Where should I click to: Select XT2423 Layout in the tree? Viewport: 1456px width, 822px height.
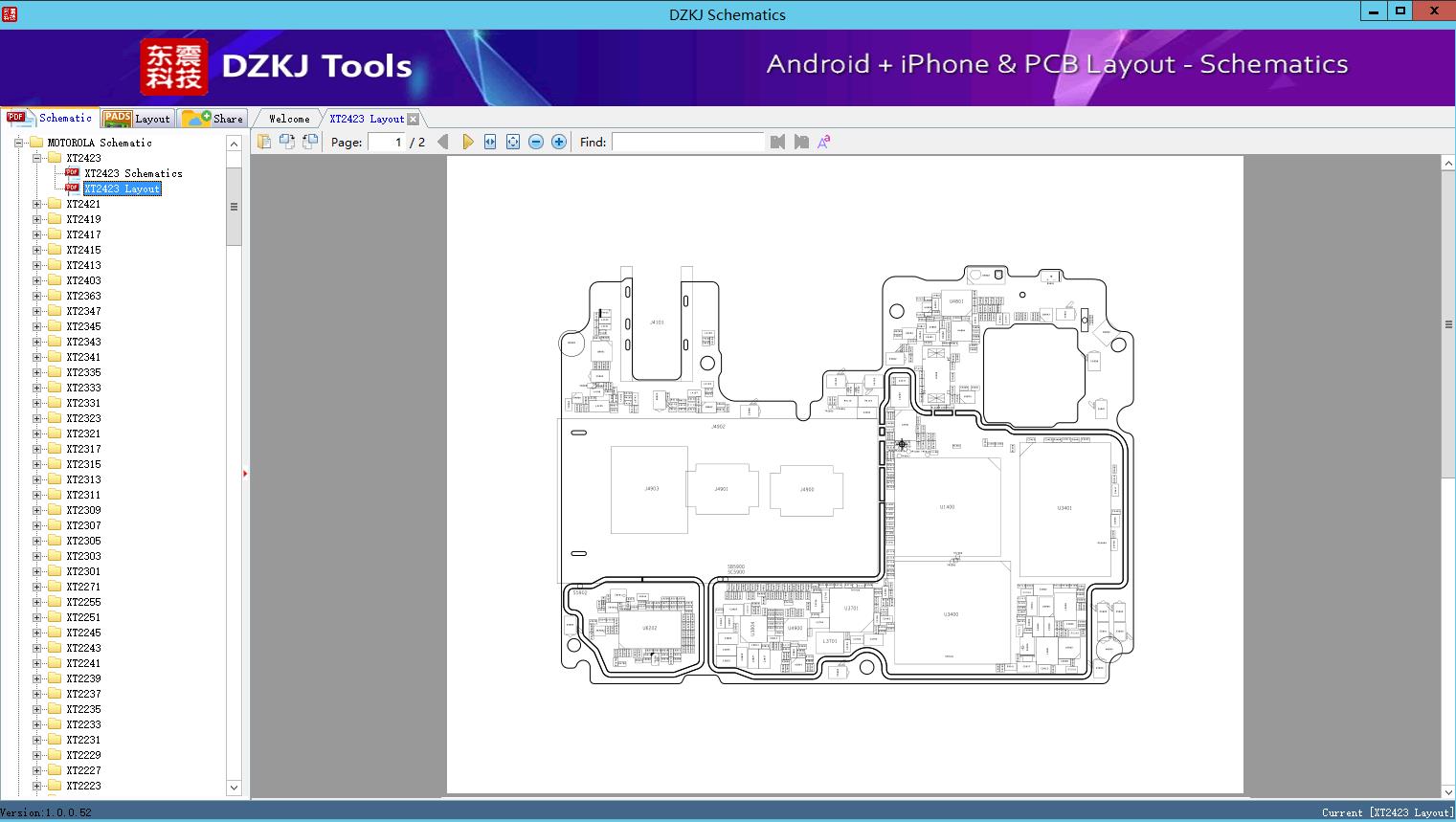click(122, 189)
